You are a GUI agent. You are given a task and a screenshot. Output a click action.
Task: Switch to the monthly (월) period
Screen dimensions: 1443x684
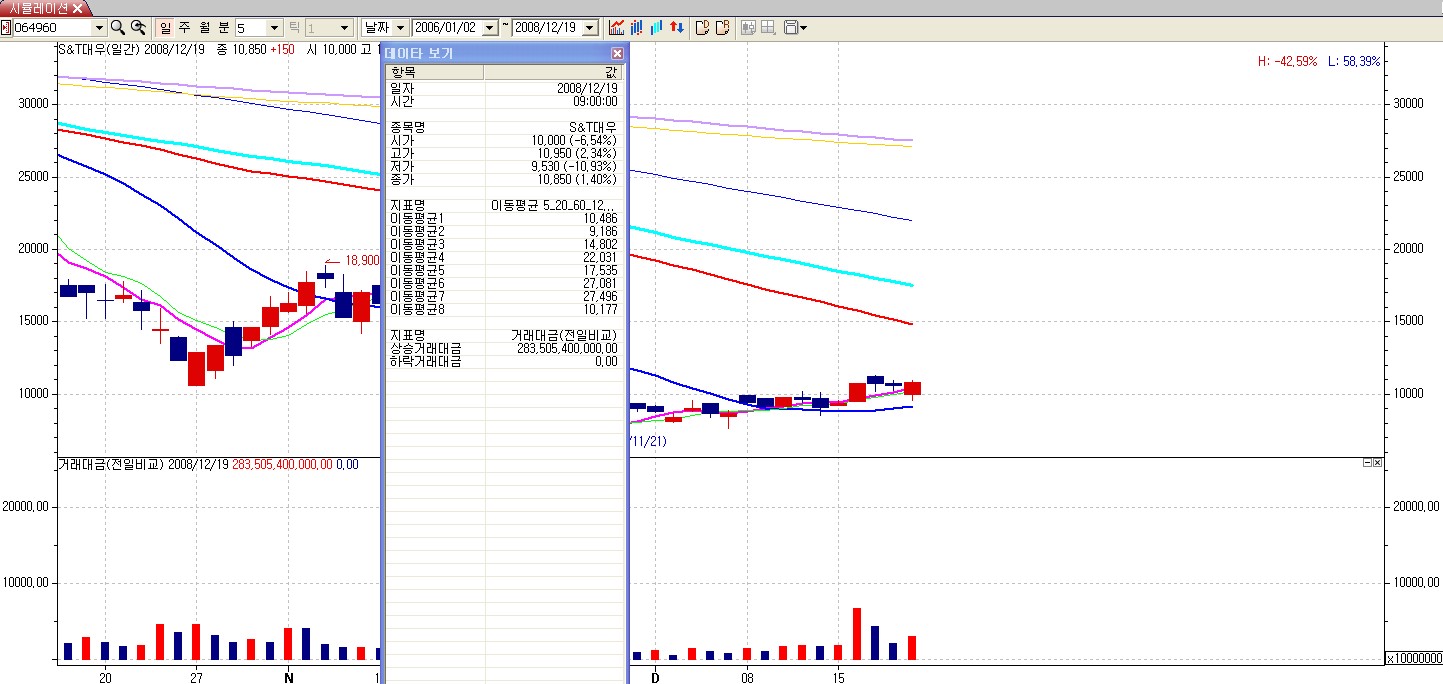[x=204, y=28]
